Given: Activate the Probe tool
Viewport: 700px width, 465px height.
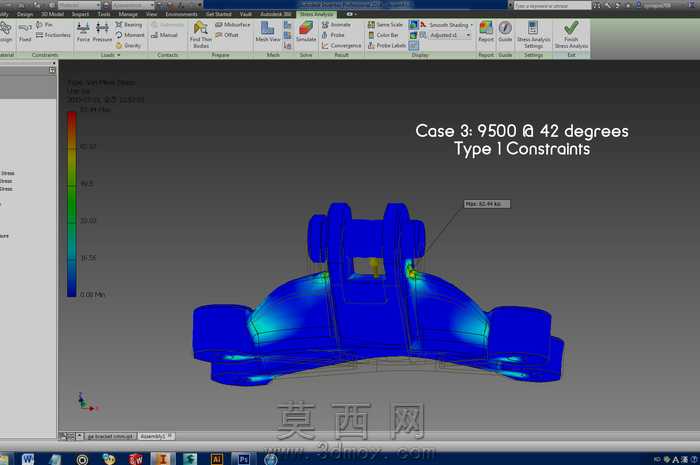Looking at the screenshot, I should pyautogui.click(x=333, y=35).
